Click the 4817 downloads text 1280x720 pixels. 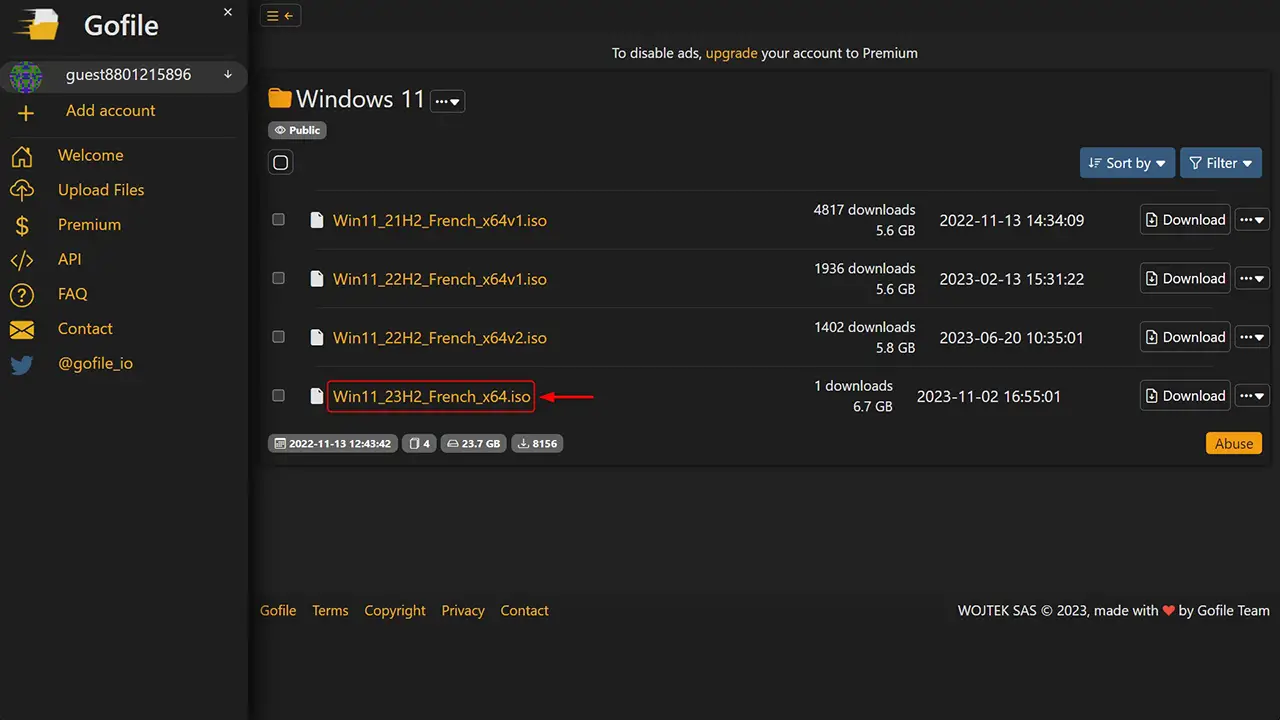(x=864, y=210)
